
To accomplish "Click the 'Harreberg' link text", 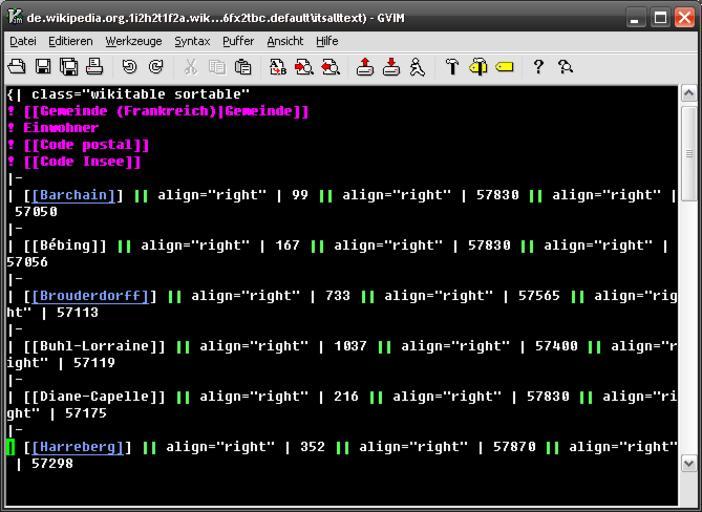I will pos(78,447).
